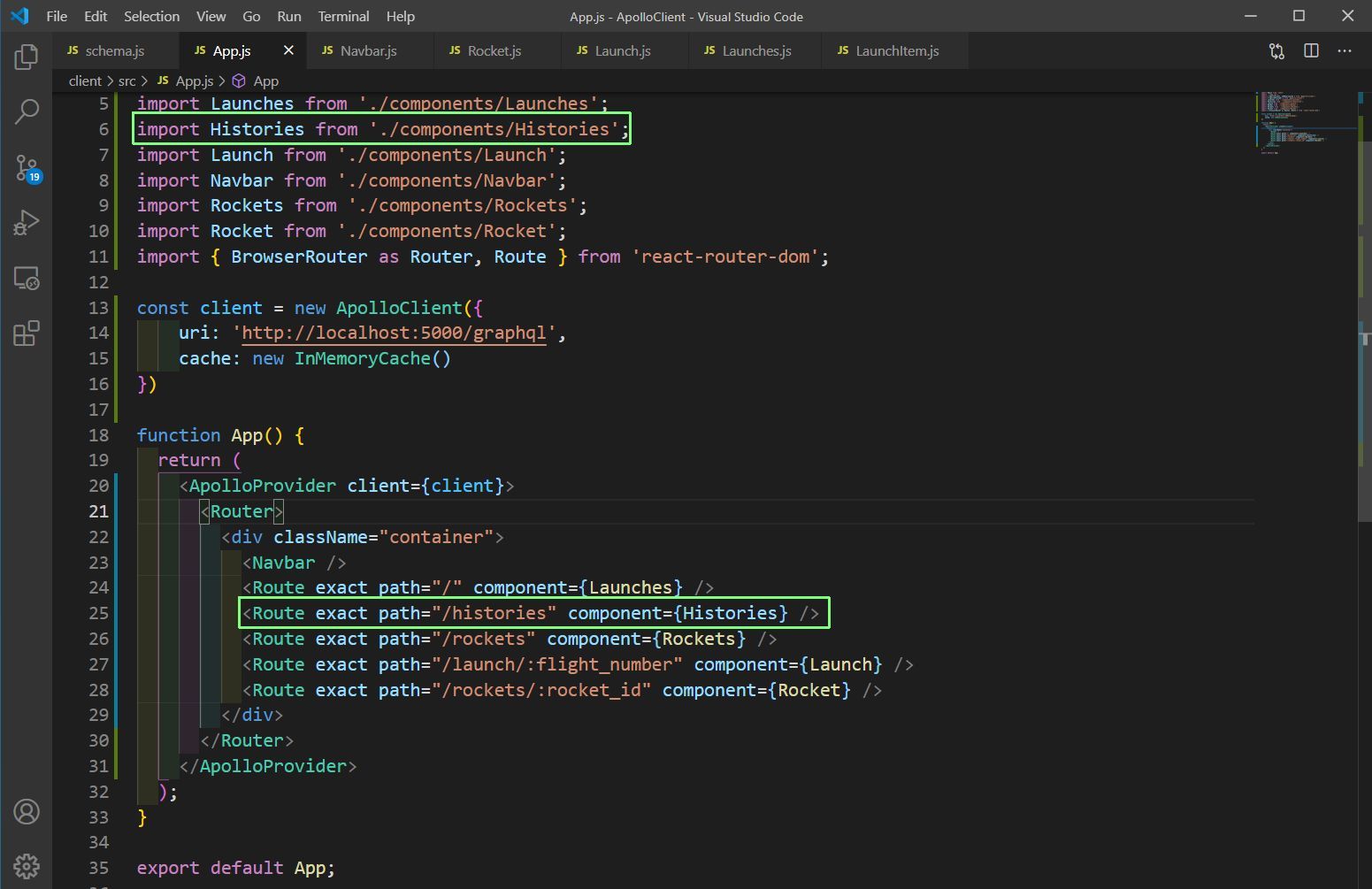Click the 'react-router-dom' string
Image resolution: width=1372 pixels, height=889 pixels.
click(725, 257)
